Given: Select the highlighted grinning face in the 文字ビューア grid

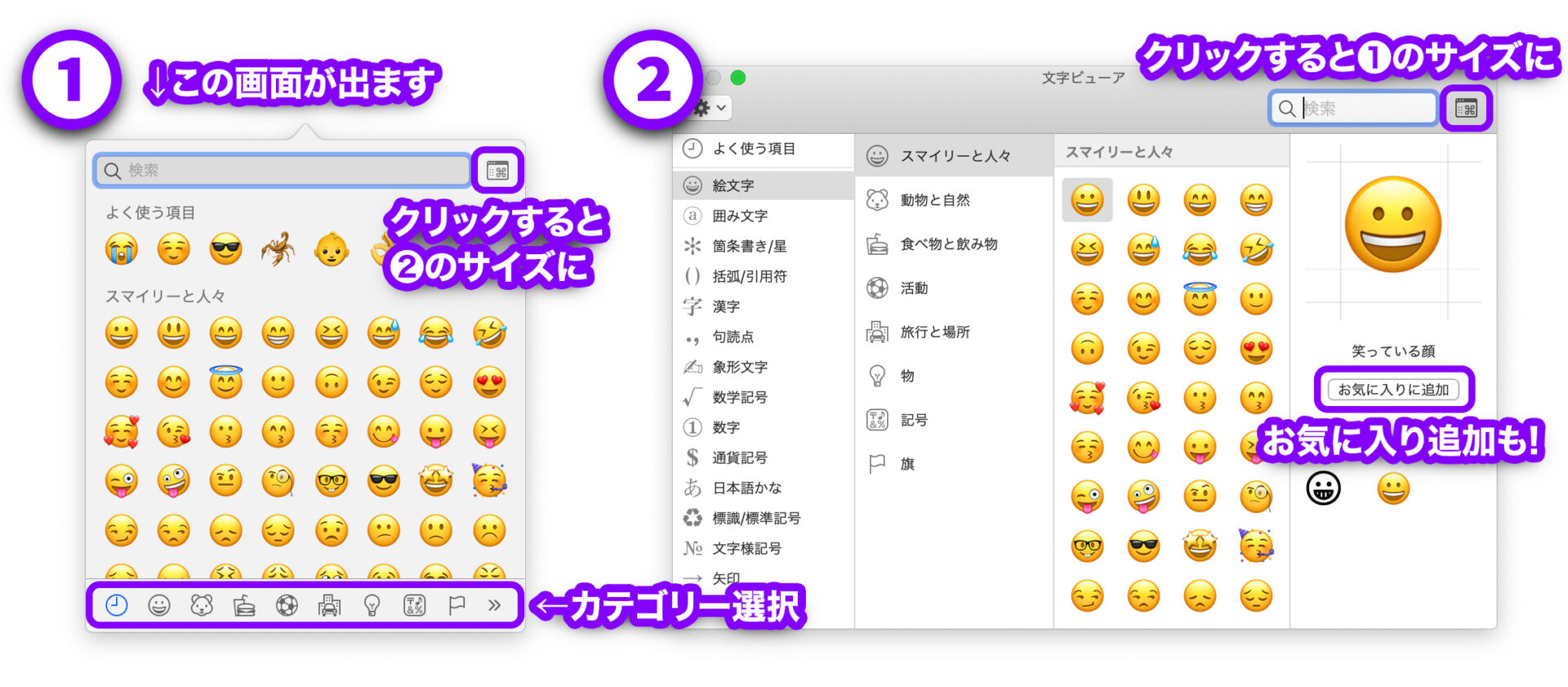Looking at the screenshot, I should [1087, 200].
